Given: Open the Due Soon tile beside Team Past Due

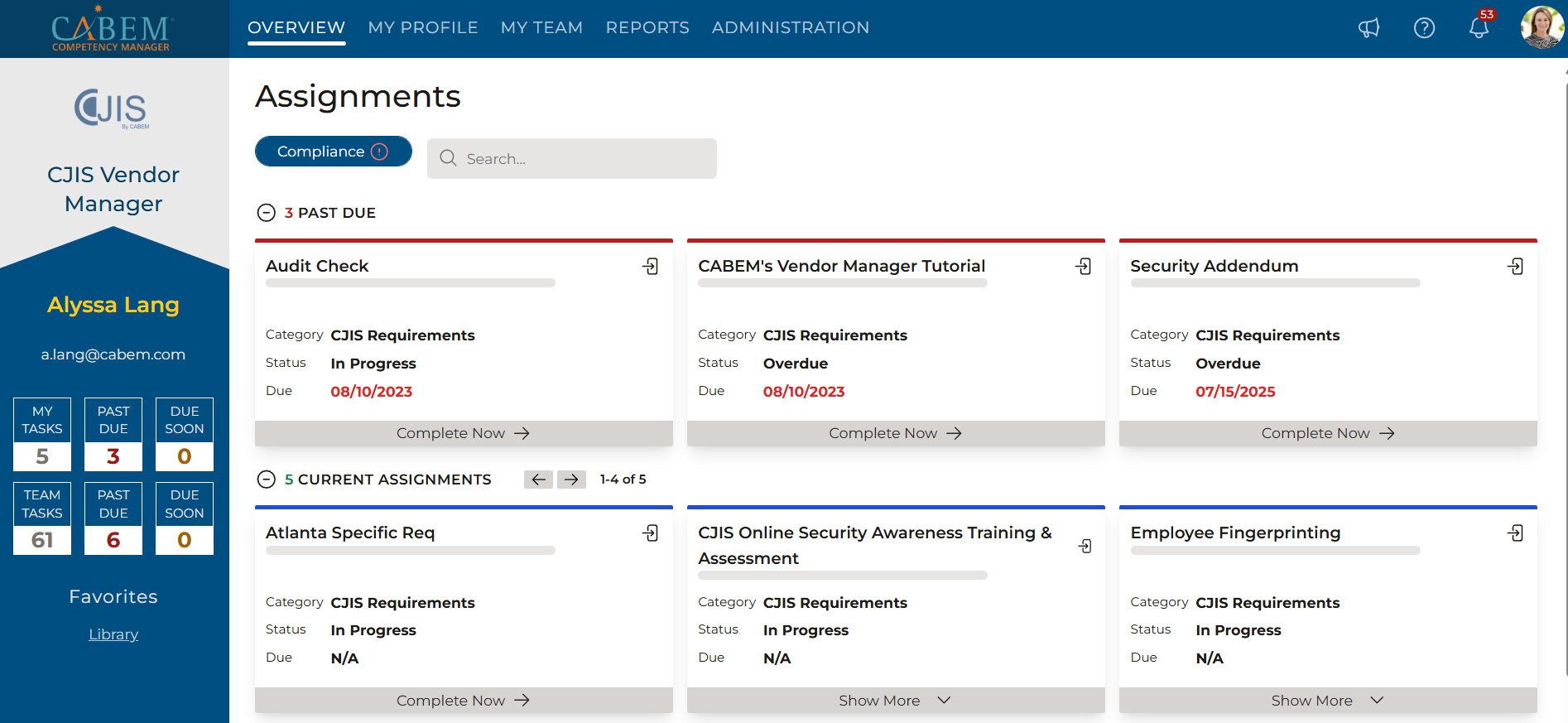Looking at the screenshot, I should 185,518.
